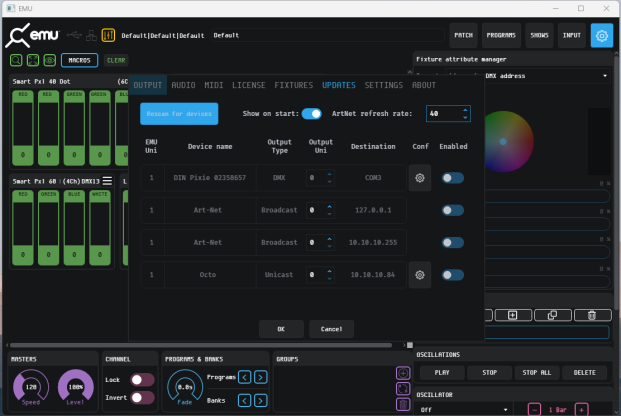Open the SHOWS view
The image size is (621, 416).
(539, 35)
